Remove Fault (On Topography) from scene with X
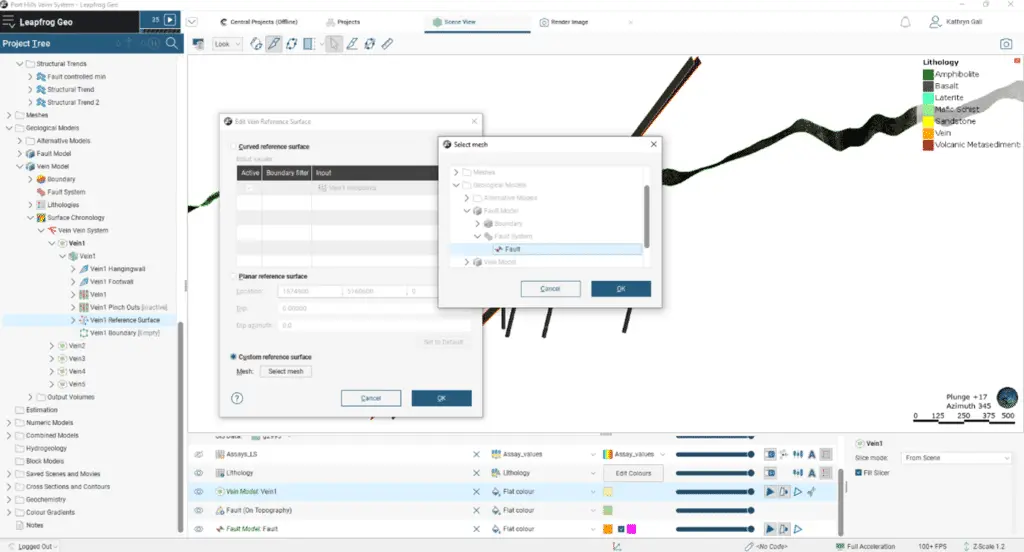This screenshot has height=552, width=1024. click(x=476, y=510)
